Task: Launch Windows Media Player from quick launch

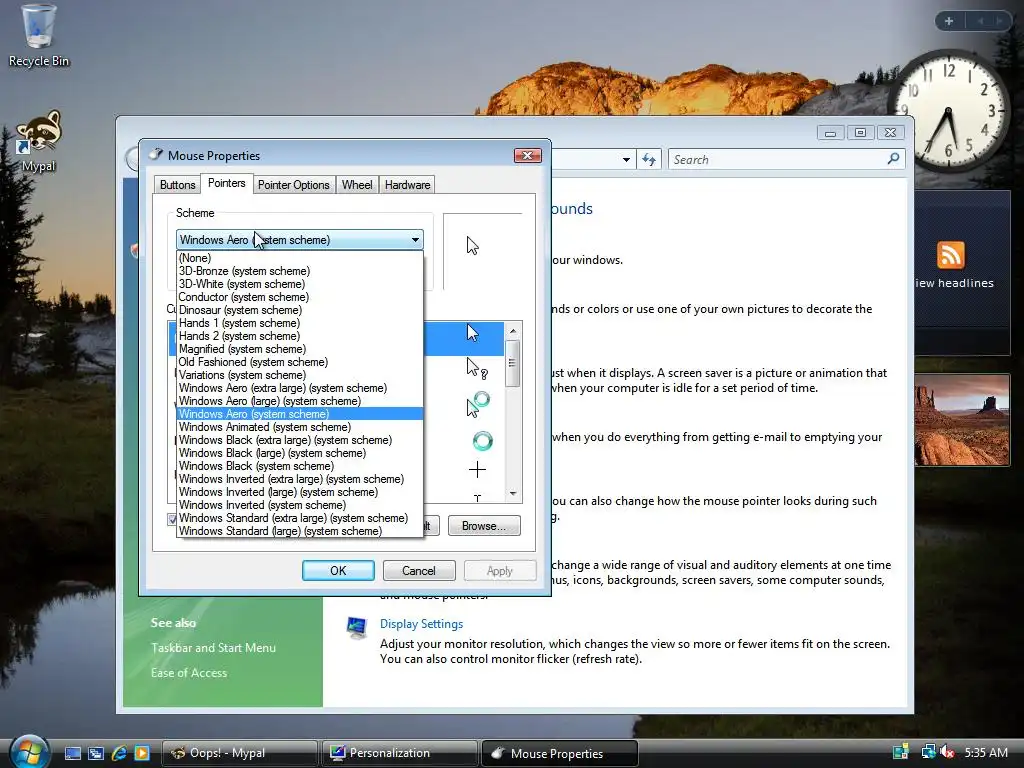Action: [142, 753]
